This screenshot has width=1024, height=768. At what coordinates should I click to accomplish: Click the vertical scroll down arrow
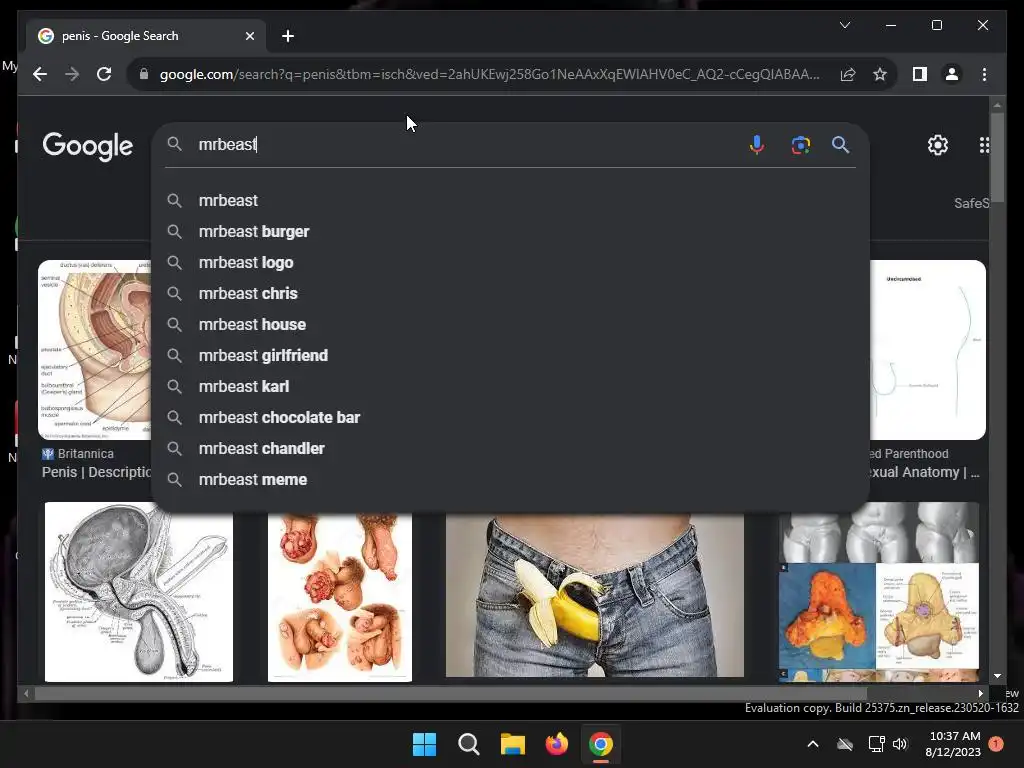coord(997,676)
